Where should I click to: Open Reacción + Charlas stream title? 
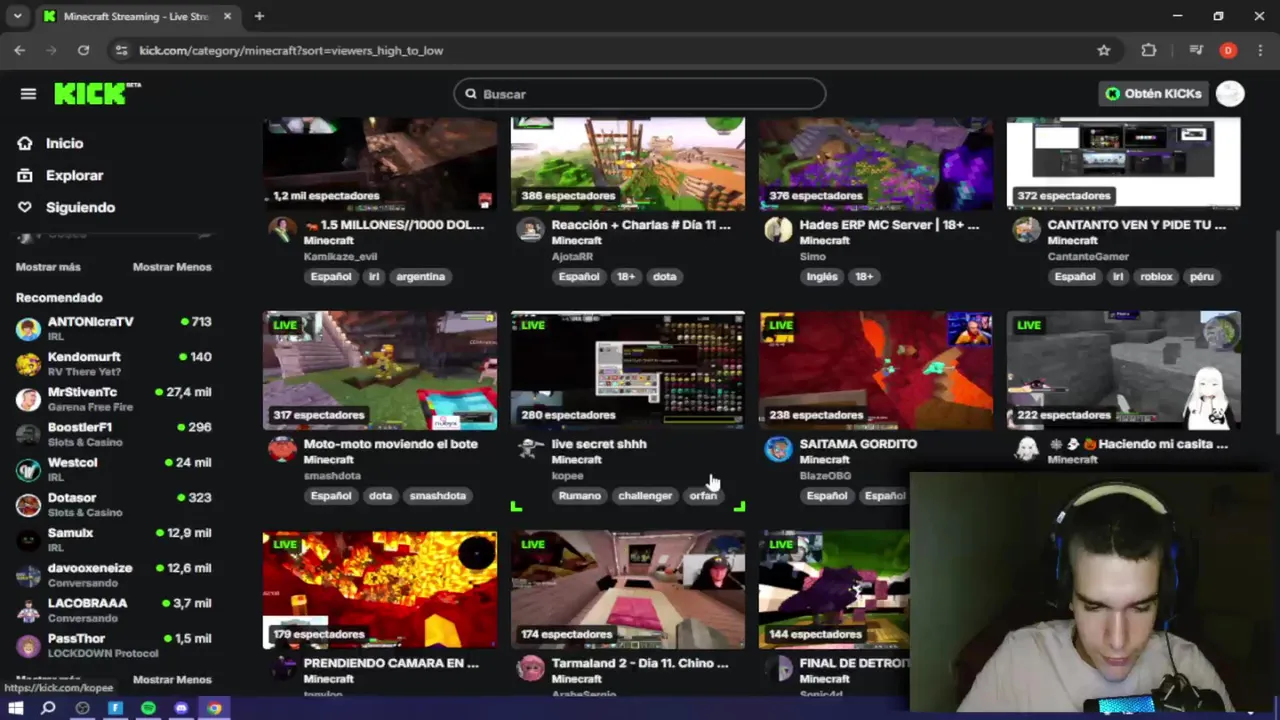[641, 225]
